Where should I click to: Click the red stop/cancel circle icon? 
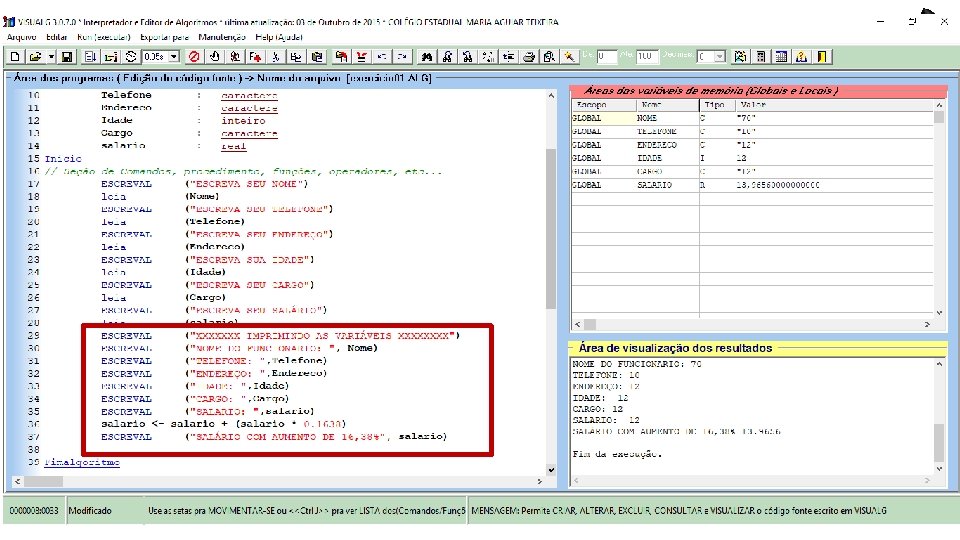(x=194, y=56)
